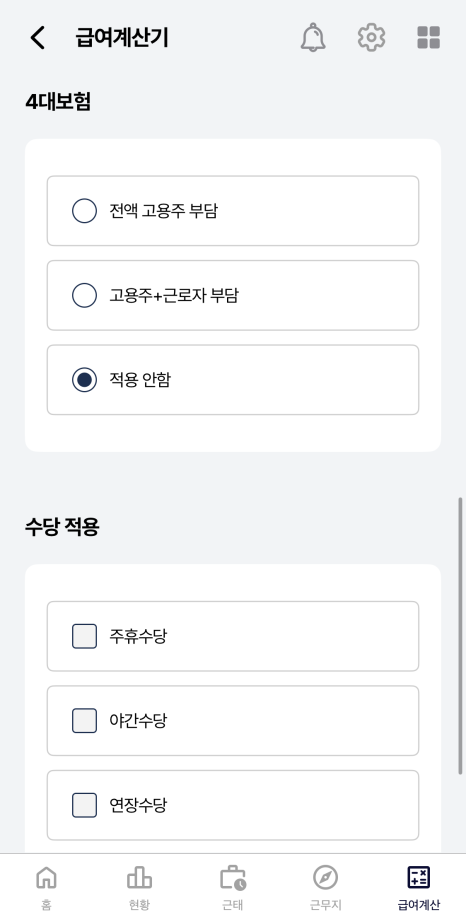466x922 pixels.
Task: Open 근태 briefcase clock icon
Action: (233, 878)
